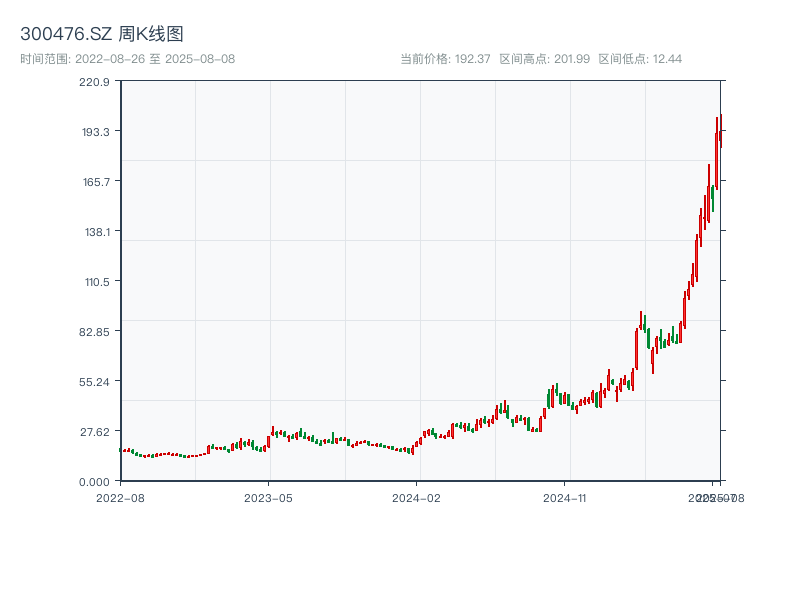Click the 0.000 y-axis label
Image resolution: width=800 pixels, height=600 pixels.
[x=94, y=482]
